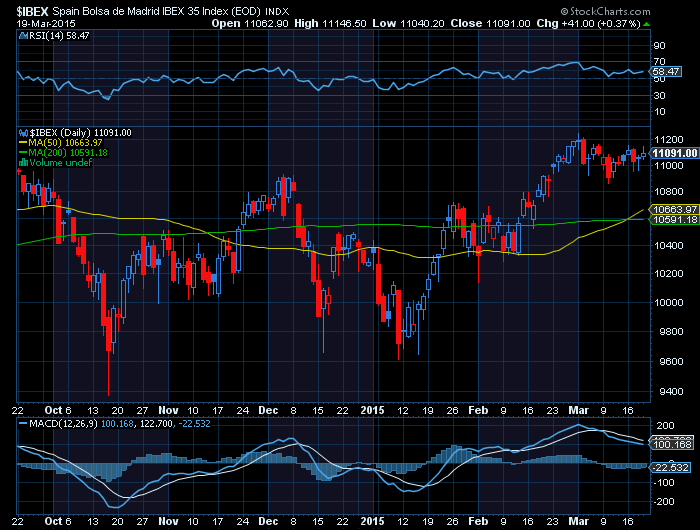The image size is (700, 530).
Task: Click the MA(200) 10591.18 legend entry
Action: (x=63, y=153)
